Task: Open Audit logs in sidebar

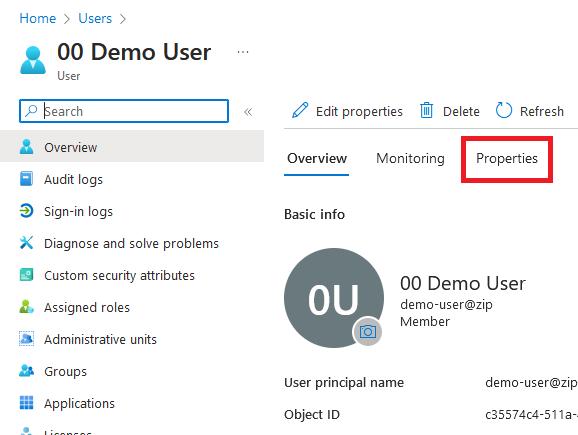Action: [73, 180]
